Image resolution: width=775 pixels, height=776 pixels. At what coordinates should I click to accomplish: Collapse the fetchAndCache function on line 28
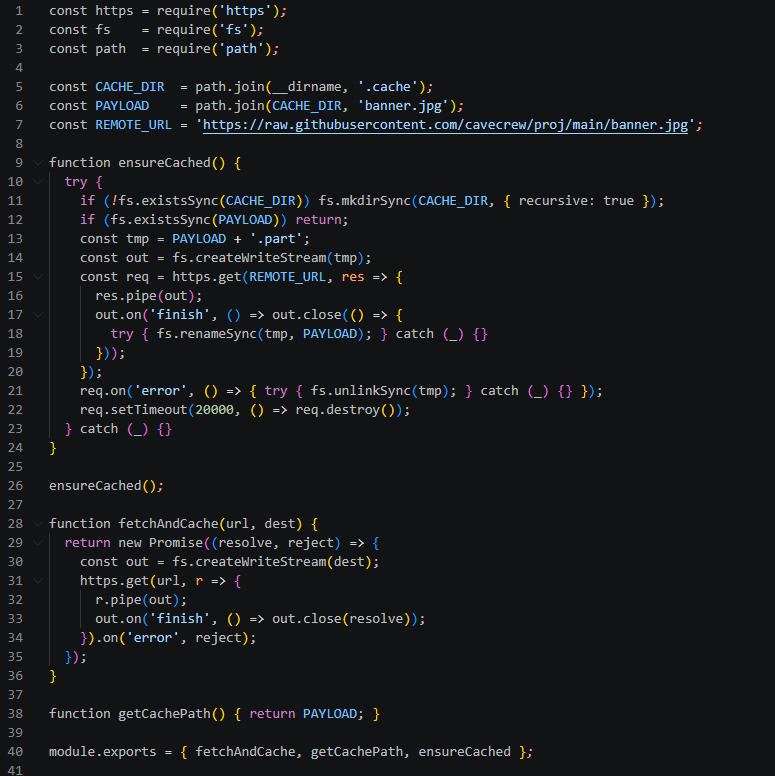[x=38, y=524]
